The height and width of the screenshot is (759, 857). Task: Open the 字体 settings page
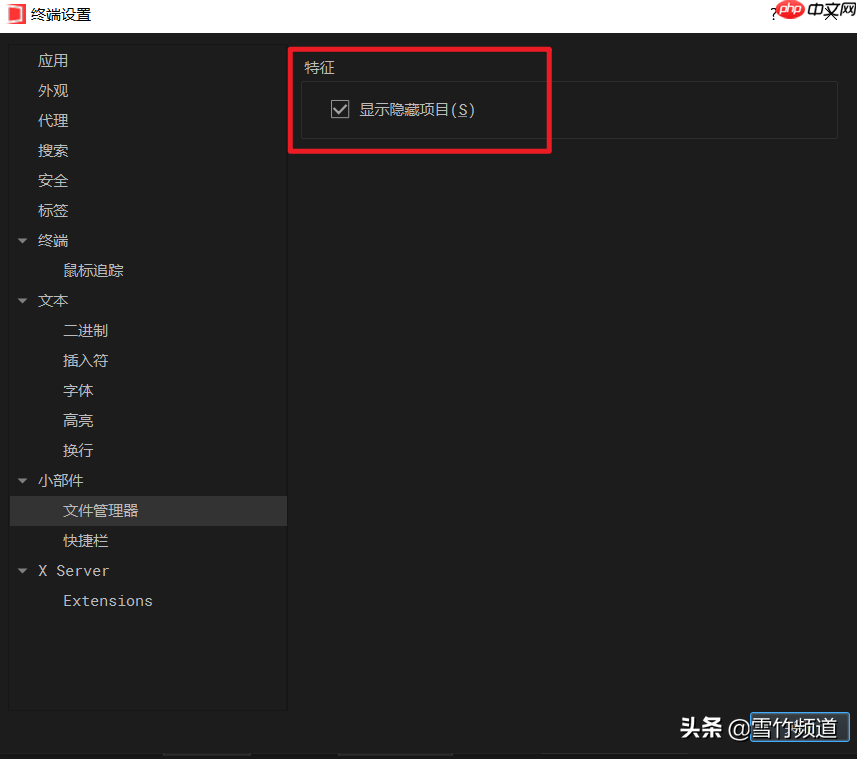[x=78, y=391]
